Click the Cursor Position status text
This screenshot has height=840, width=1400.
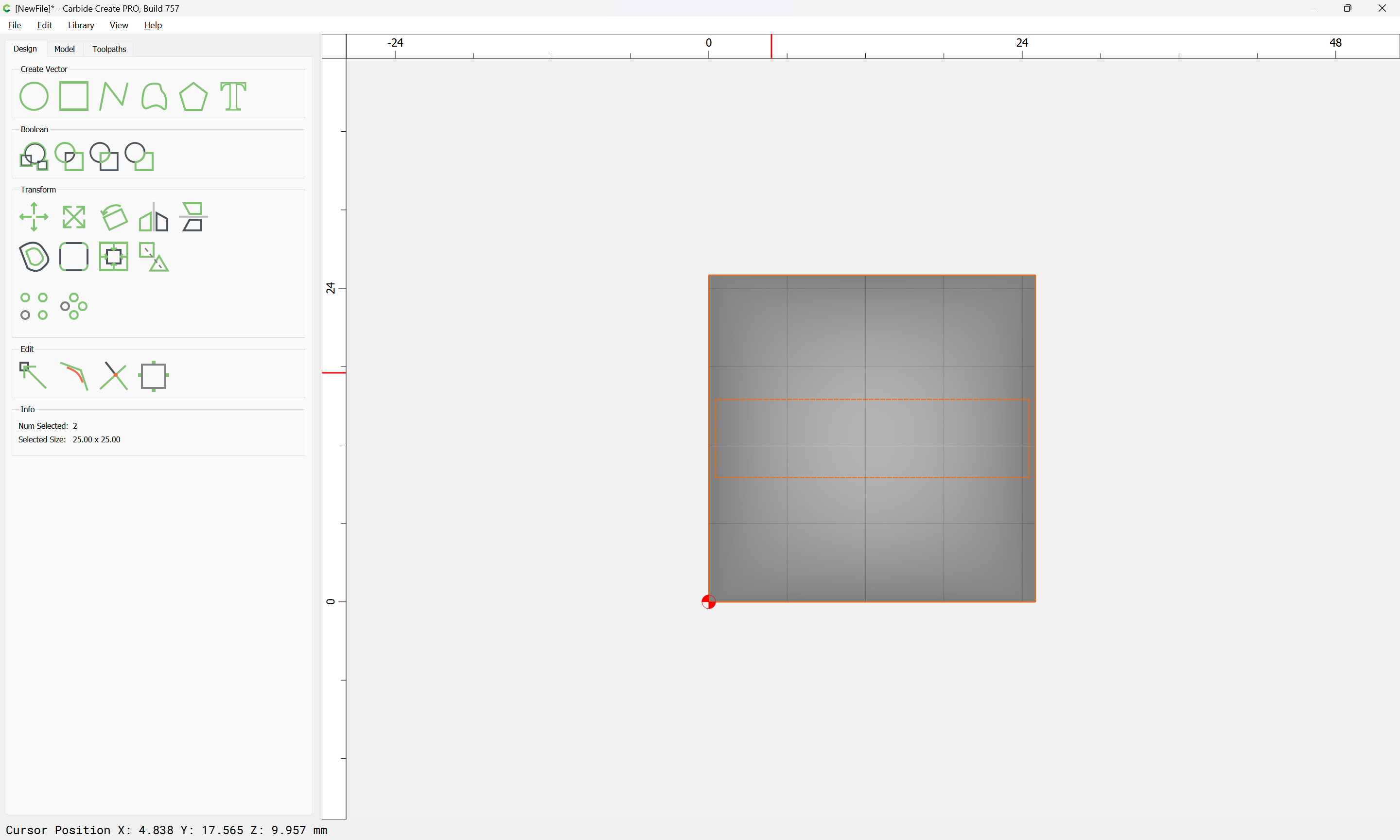click(x=166, y=830)
